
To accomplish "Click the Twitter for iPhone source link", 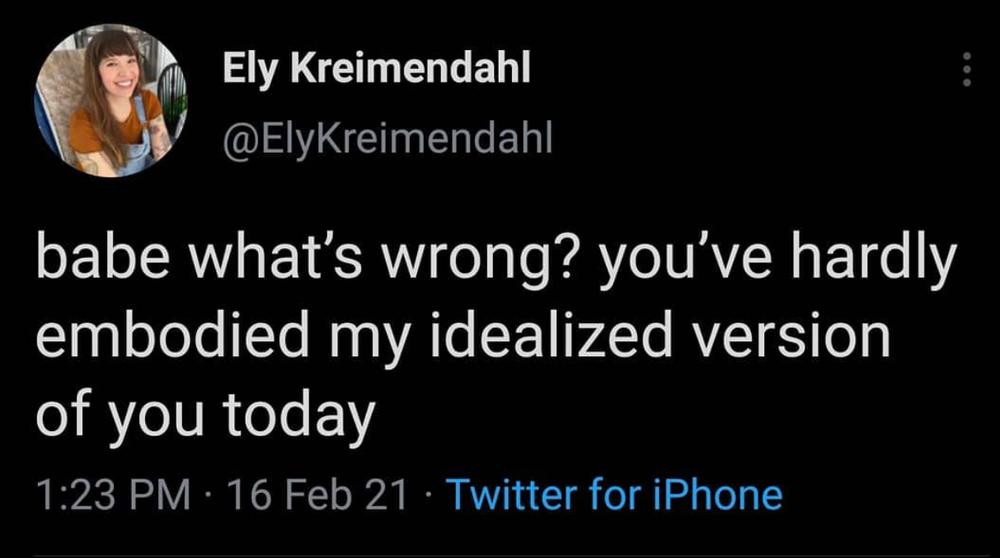I will pyautogui.click(x=614, y=494).
